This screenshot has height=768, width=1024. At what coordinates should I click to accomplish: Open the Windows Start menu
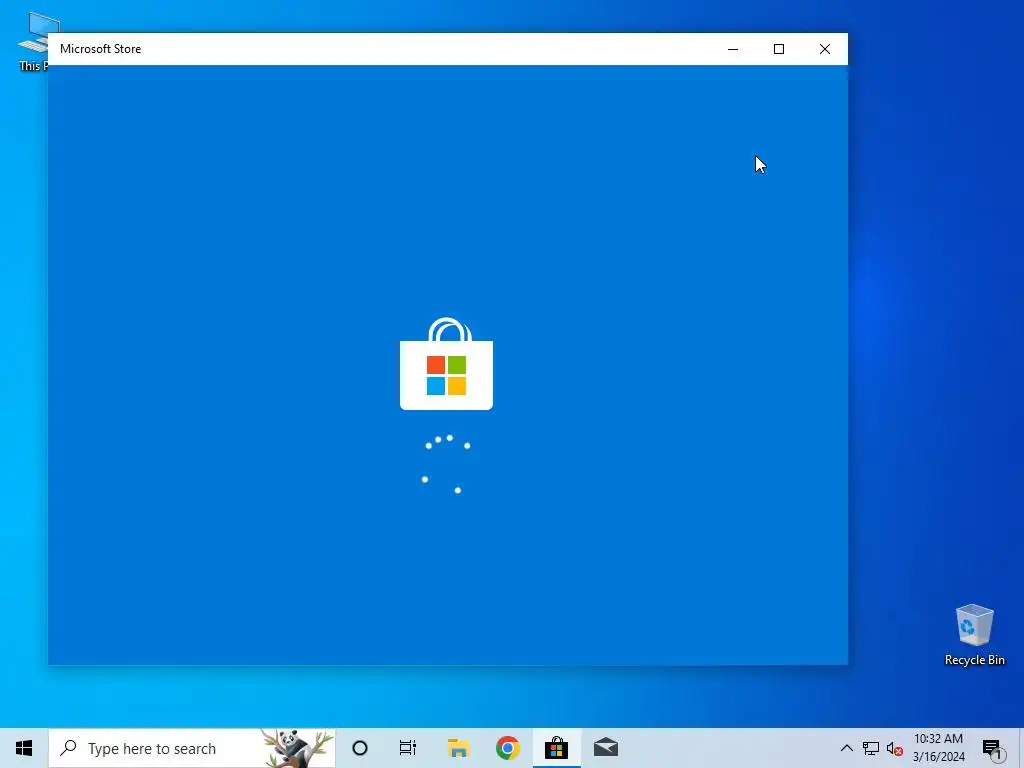[24, 748]
